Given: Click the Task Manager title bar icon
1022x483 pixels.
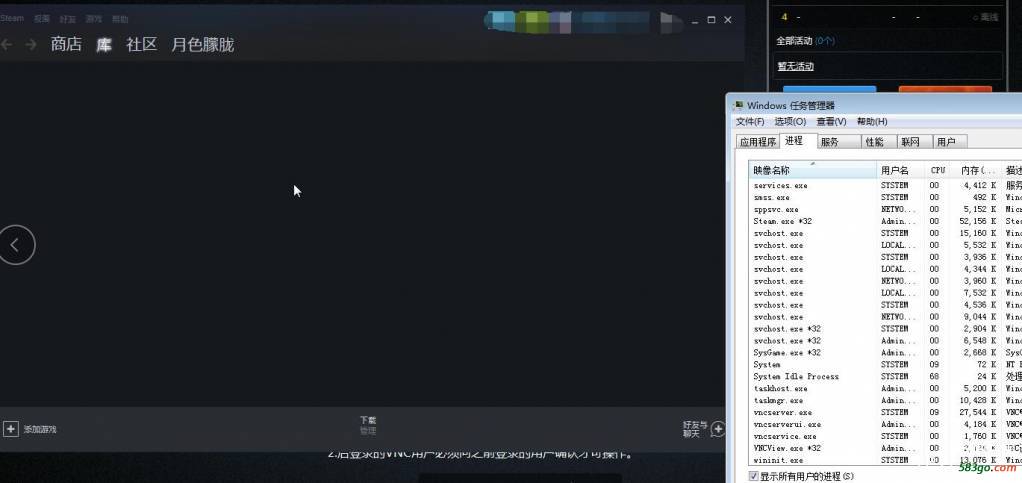Looking at the screenshot, I should click(738, 106).
